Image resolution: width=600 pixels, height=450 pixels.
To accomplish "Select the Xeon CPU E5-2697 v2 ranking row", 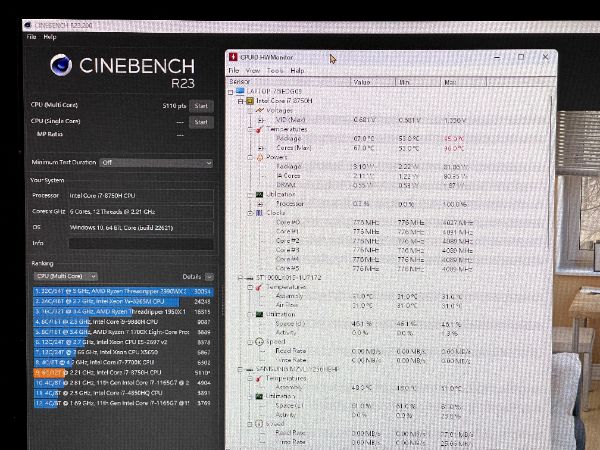I will pos(123,342).
